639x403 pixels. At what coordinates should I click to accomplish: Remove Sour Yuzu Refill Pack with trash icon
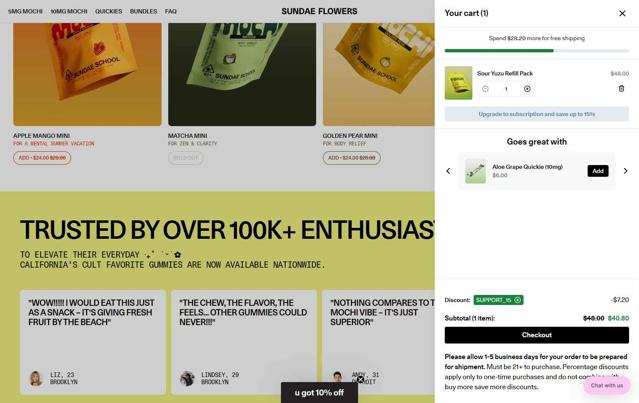[621, 88]
